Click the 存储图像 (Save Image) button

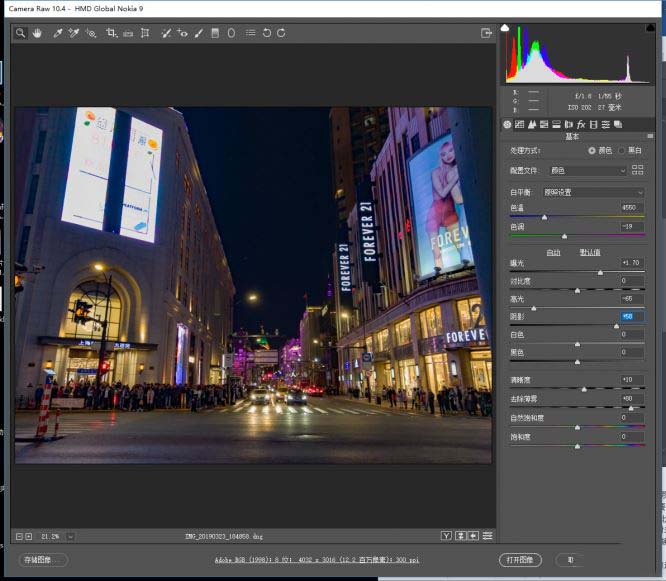click(43, 560)
